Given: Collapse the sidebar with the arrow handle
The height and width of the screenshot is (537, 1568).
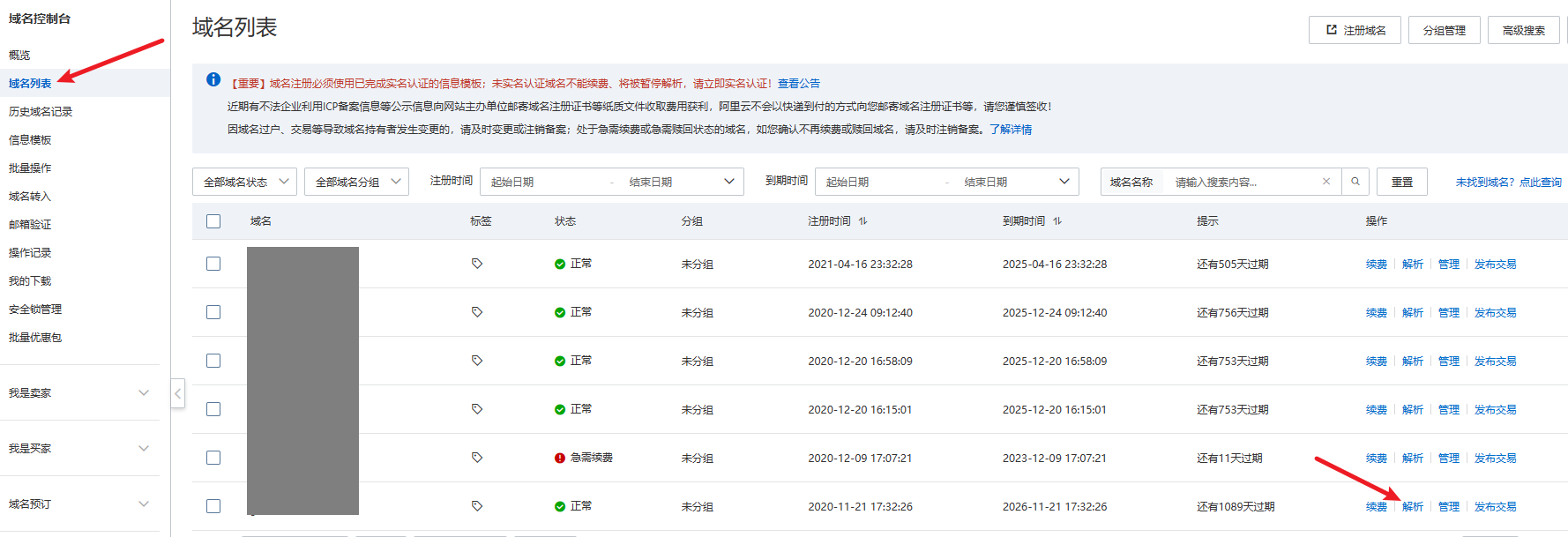Looking at the screenshot, I should click(177, 393).
